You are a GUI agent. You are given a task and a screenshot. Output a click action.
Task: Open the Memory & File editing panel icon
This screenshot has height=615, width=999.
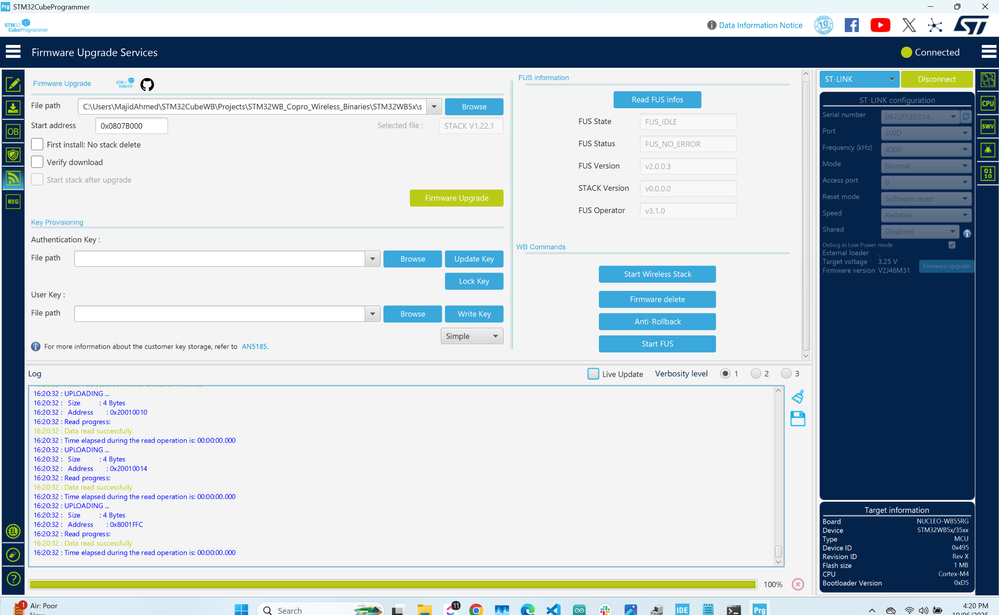13,84
